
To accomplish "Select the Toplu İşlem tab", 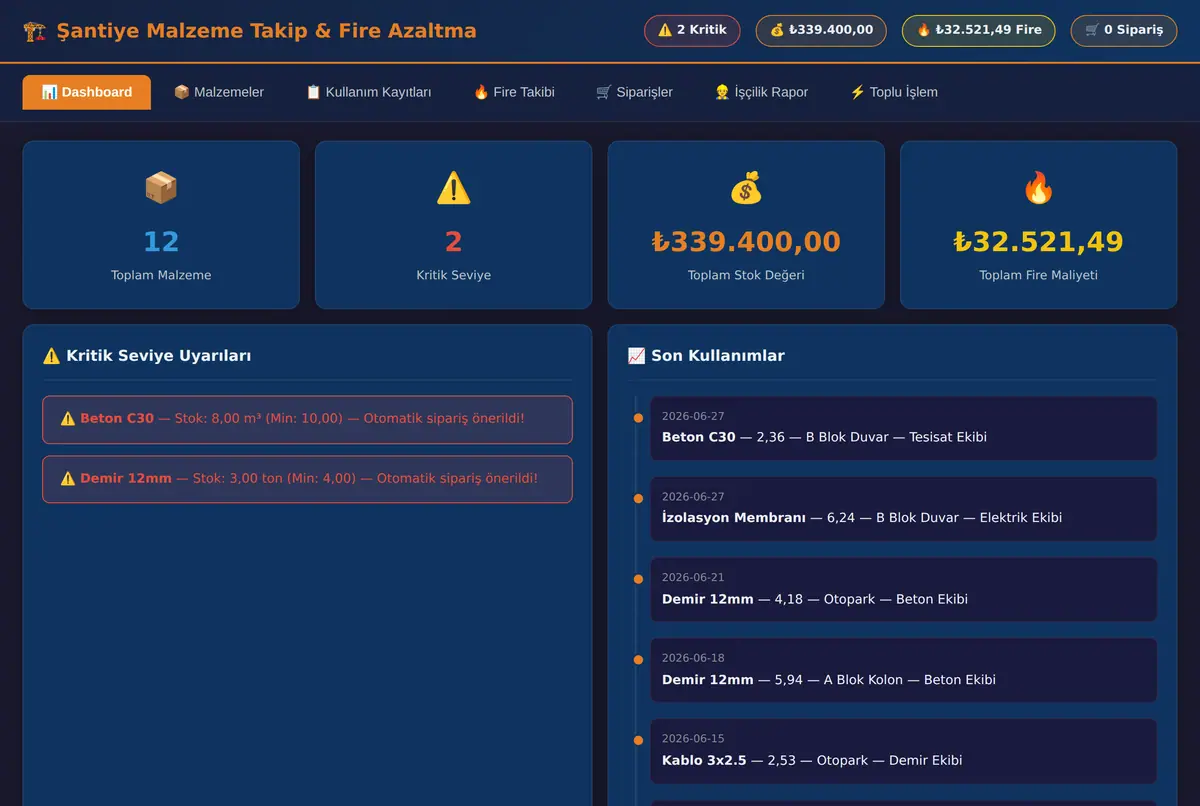I will coord(894,92).
